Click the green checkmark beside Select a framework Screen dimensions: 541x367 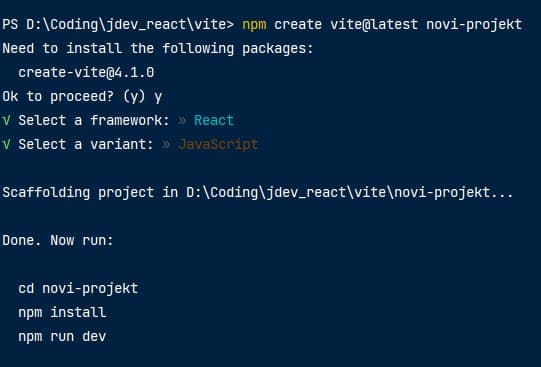click(6, 120)
